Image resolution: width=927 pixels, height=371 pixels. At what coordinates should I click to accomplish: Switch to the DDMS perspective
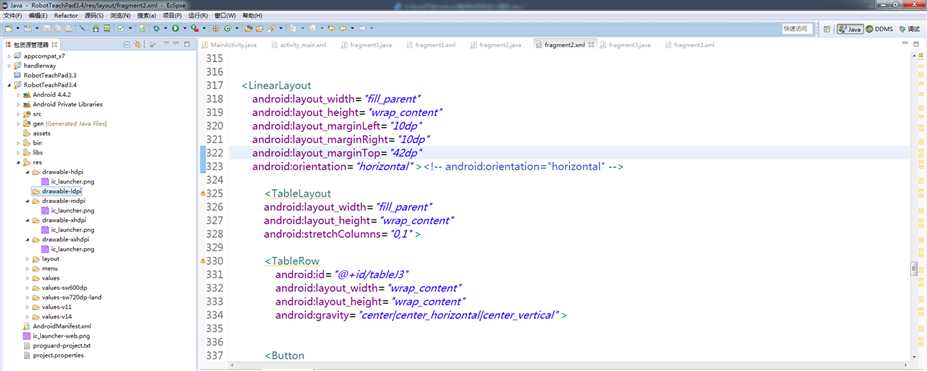coord(880,28)
